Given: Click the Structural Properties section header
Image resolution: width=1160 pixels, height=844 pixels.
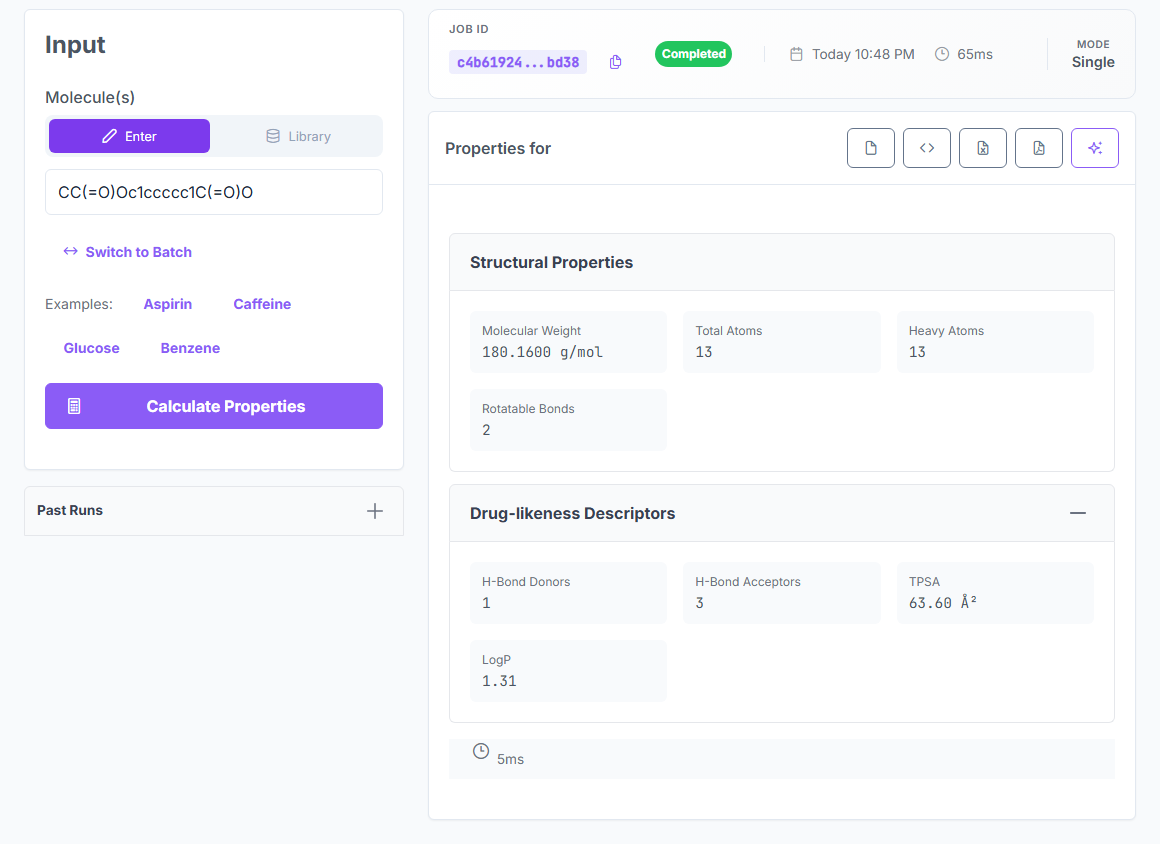Looking at the screenshot, I should pos(781,263).
